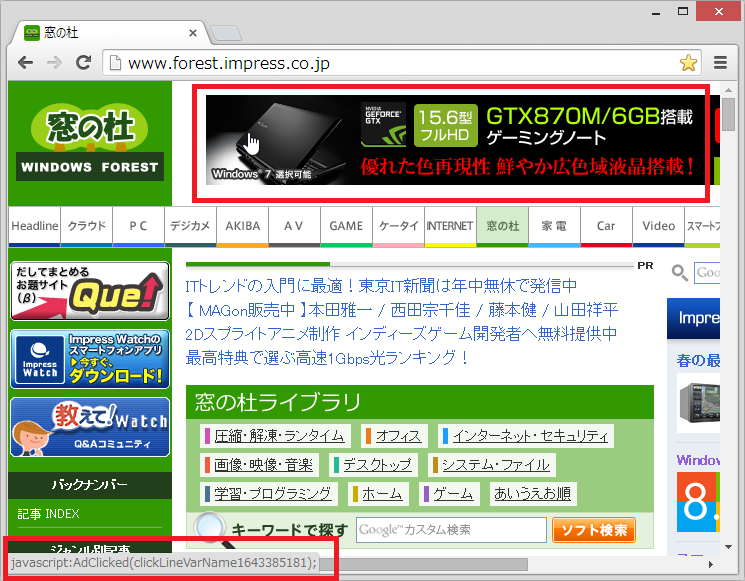
Task: Click the 教えて!Watch Q&A community banner
Action: click(90, 427)
